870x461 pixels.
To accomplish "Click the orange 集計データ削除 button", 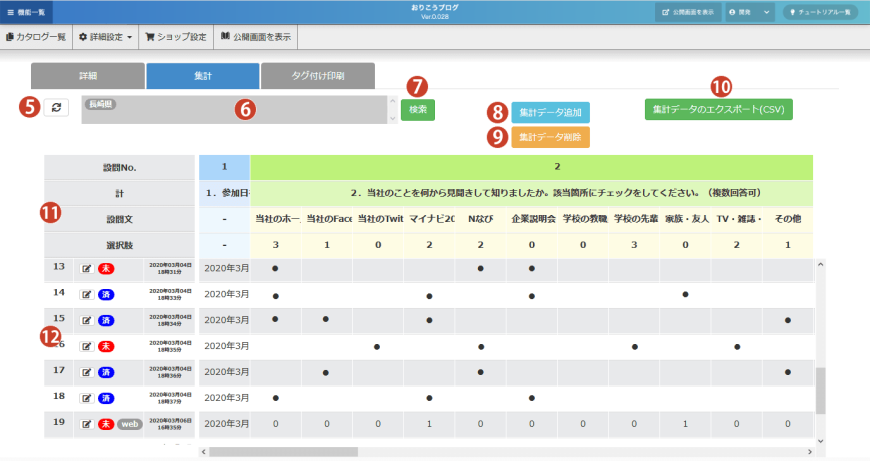I will pos(550,137).
